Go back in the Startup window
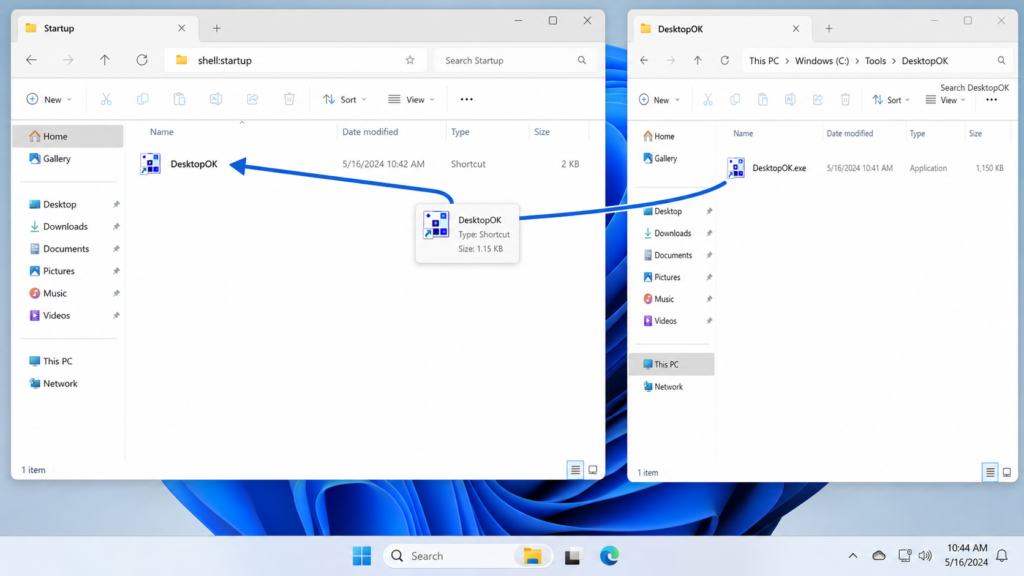The width and height of the screenshot is (1024, 576). tap(31, 60)
